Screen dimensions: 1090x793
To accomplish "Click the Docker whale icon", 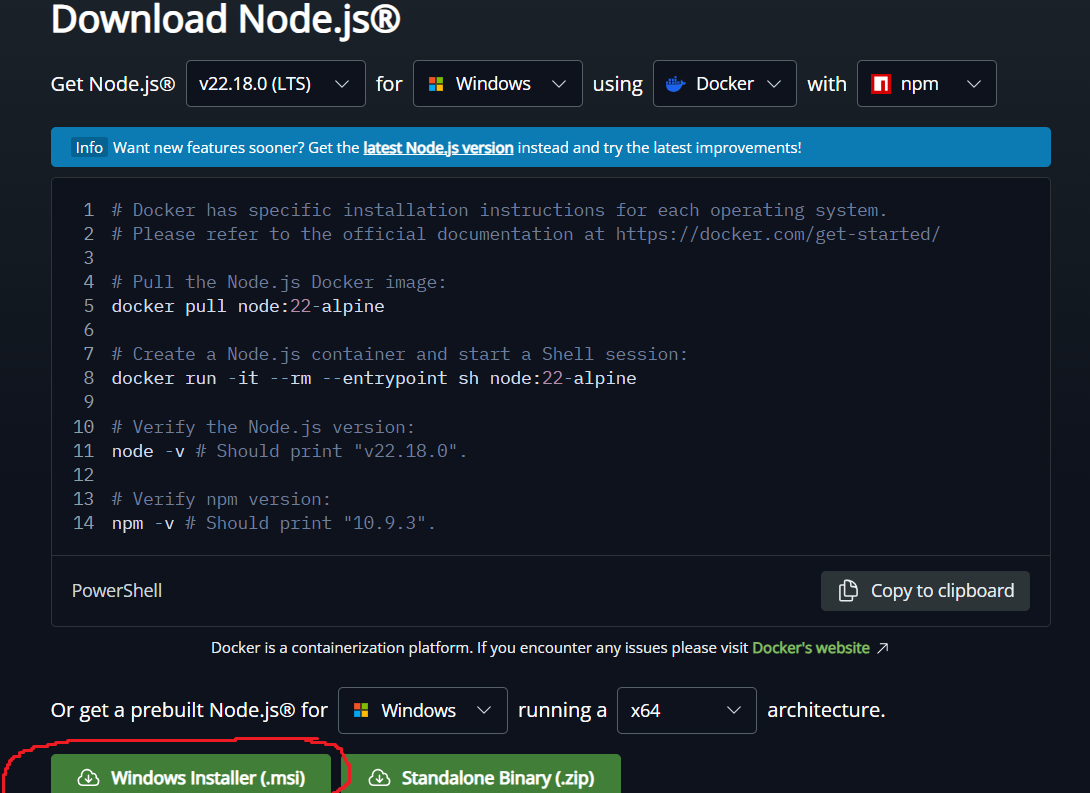I will click(675, 84).
